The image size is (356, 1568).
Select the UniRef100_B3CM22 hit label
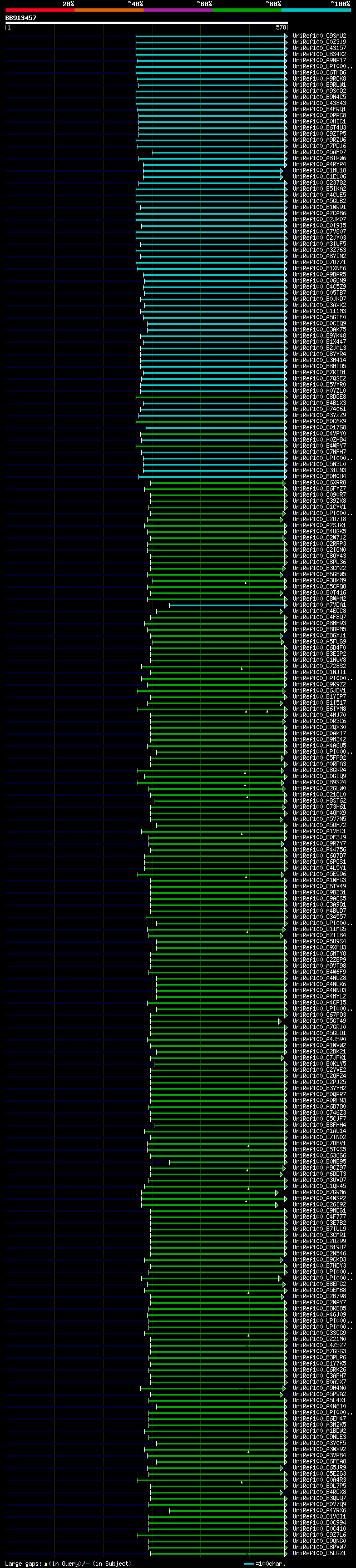tap(319, 568)
